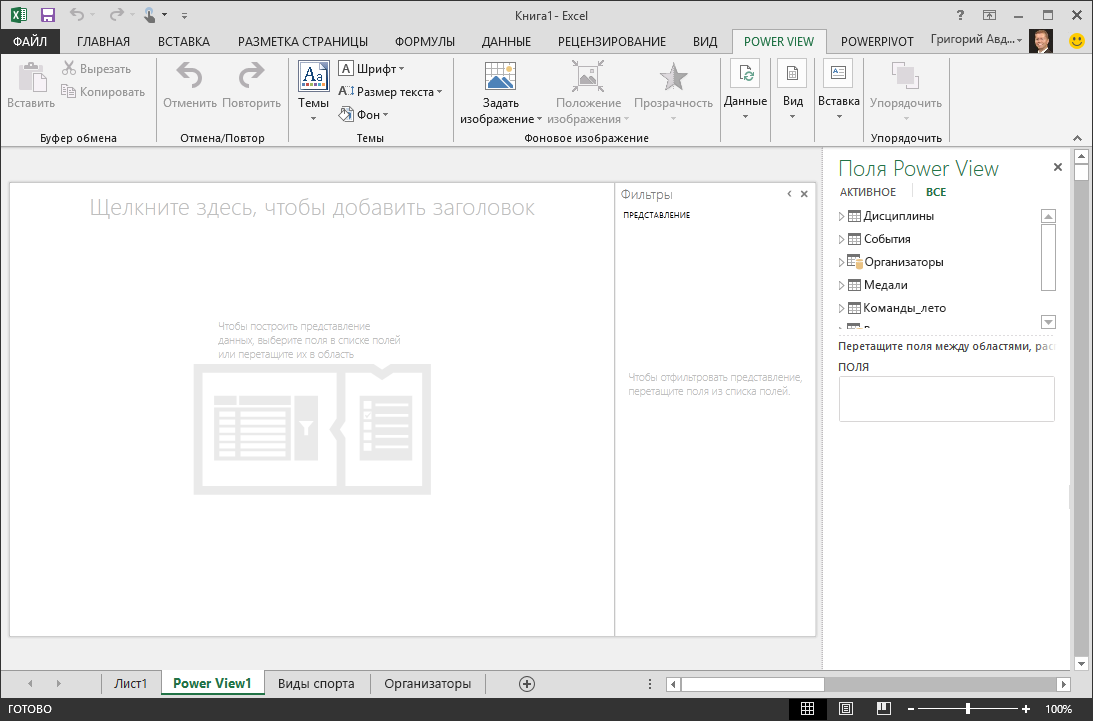The width and height of the screenshot is (1093, 721).
Task: Click the zoom slider handle
Action: click(968, 708)
